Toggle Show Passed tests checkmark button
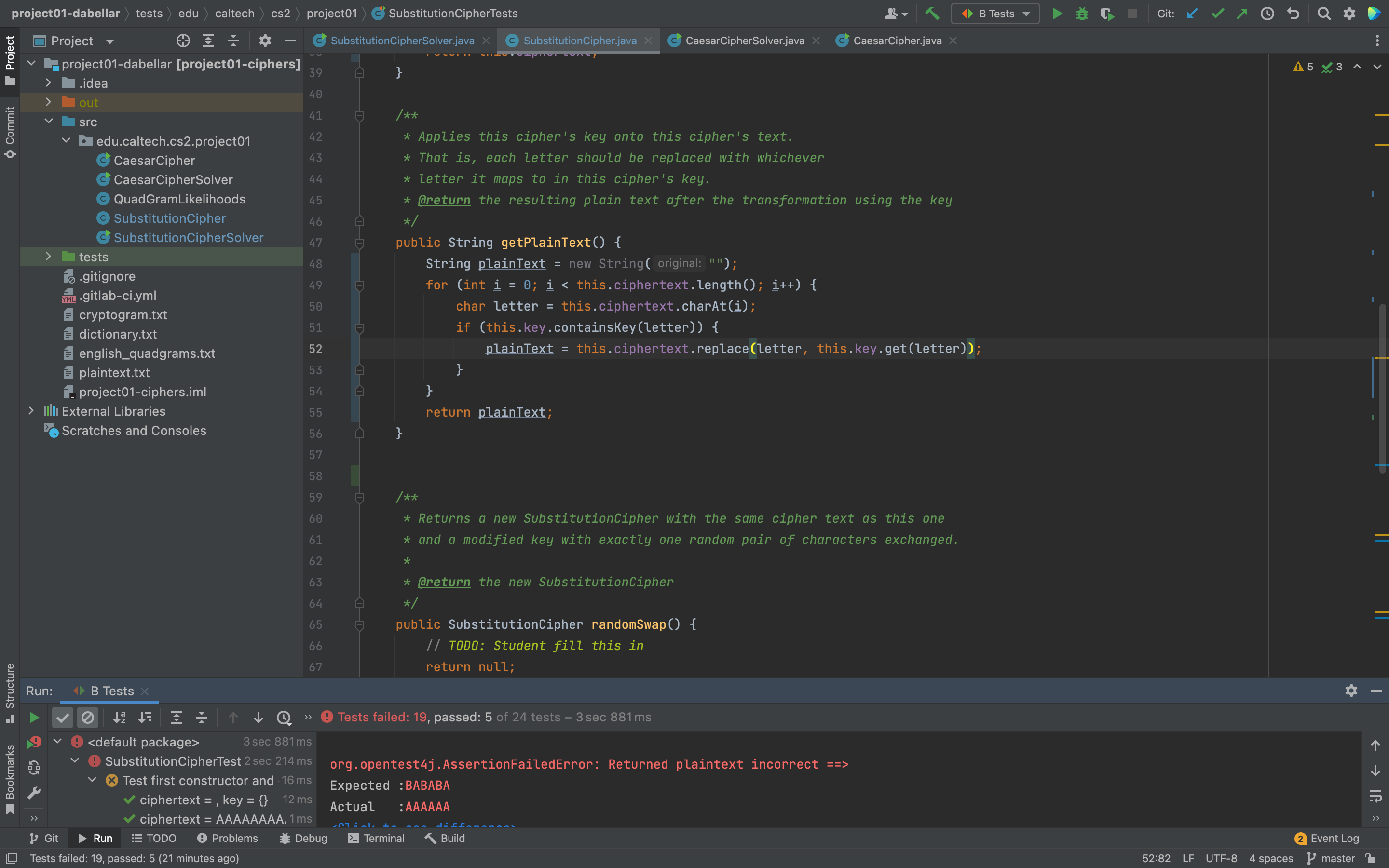Screen dimensions: 1389x868 [x=63, y=717]
